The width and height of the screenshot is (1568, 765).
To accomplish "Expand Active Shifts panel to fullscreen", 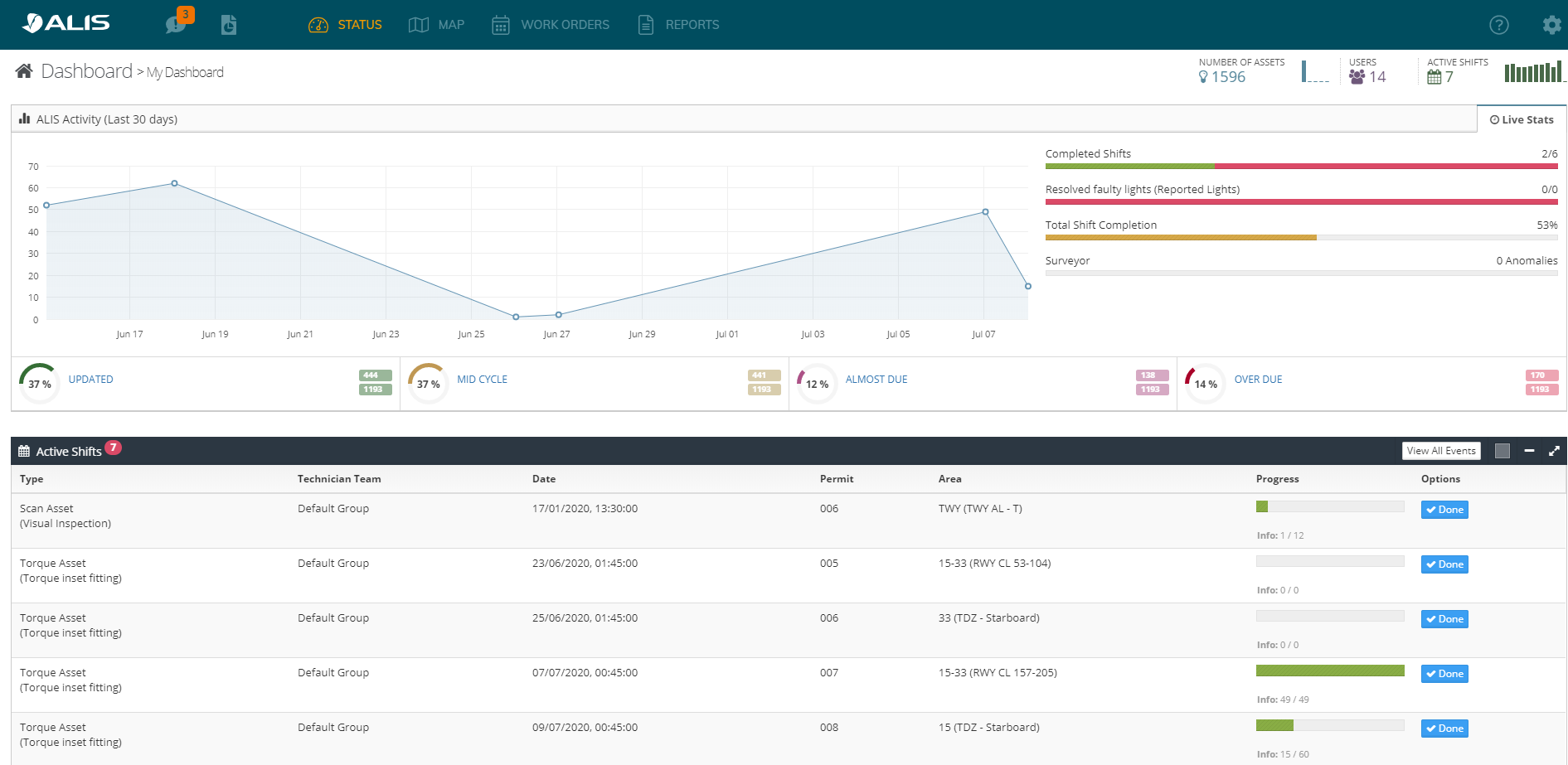I will click(x=1554, y=451).
